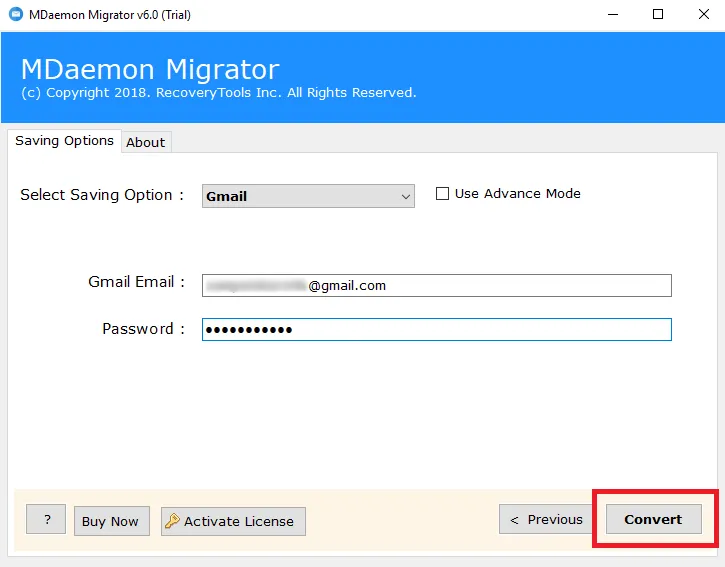Go back with the Previous button
The image size is (725, 567).
(x=546, y=519)
